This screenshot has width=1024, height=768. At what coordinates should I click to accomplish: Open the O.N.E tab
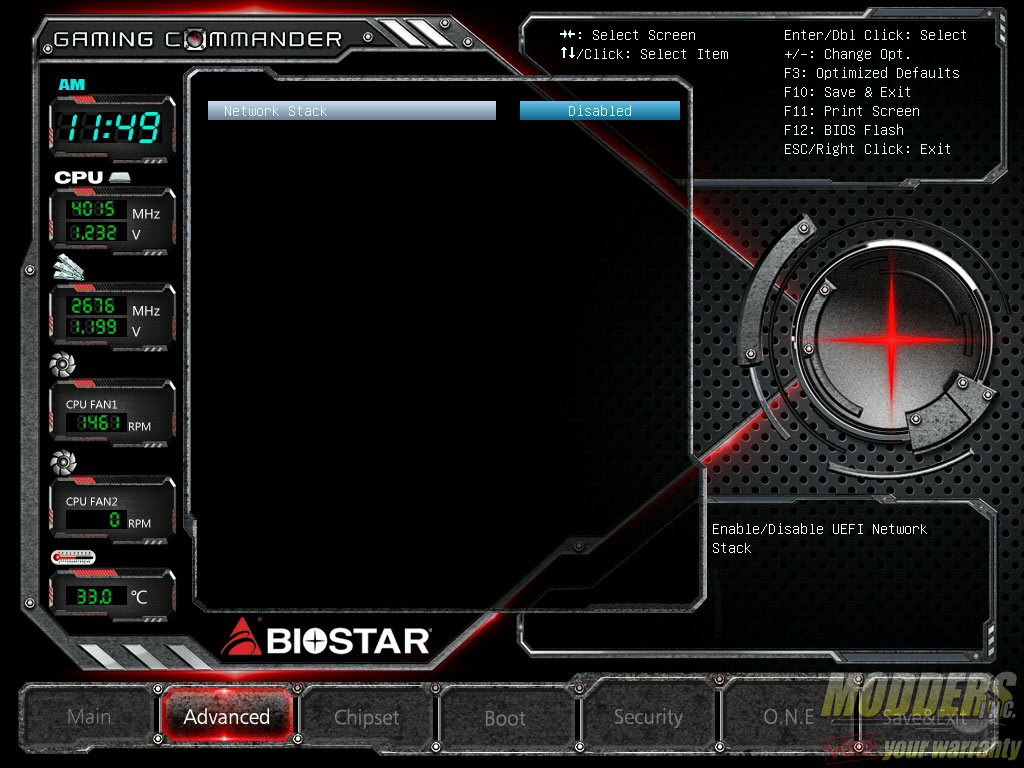click(x=789, y=716)
